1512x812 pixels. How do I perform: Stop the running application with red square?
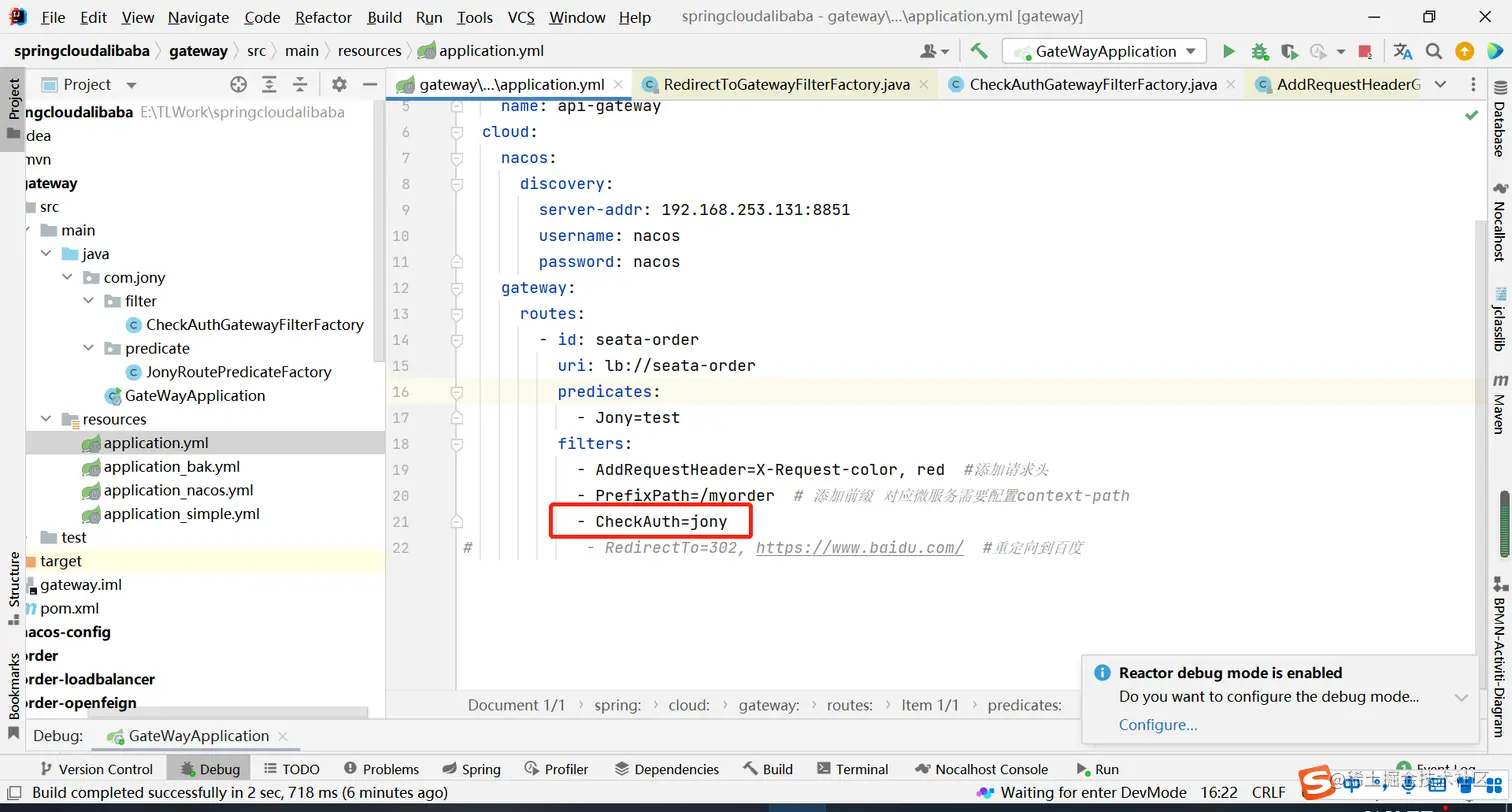(1366, 51)
